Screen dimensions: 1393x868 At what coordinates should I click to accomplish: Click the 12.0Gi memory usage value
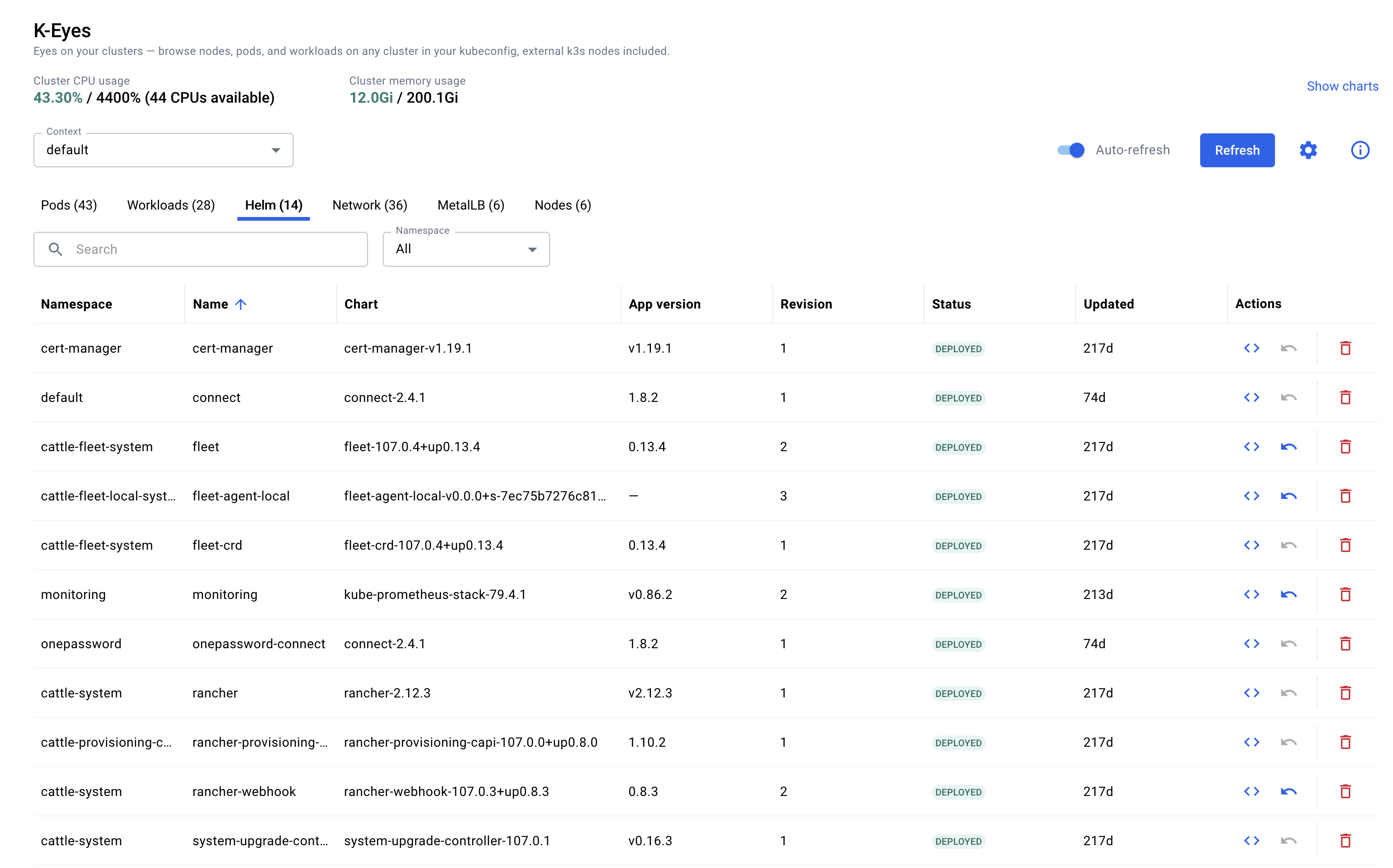[x=371, y=98]
